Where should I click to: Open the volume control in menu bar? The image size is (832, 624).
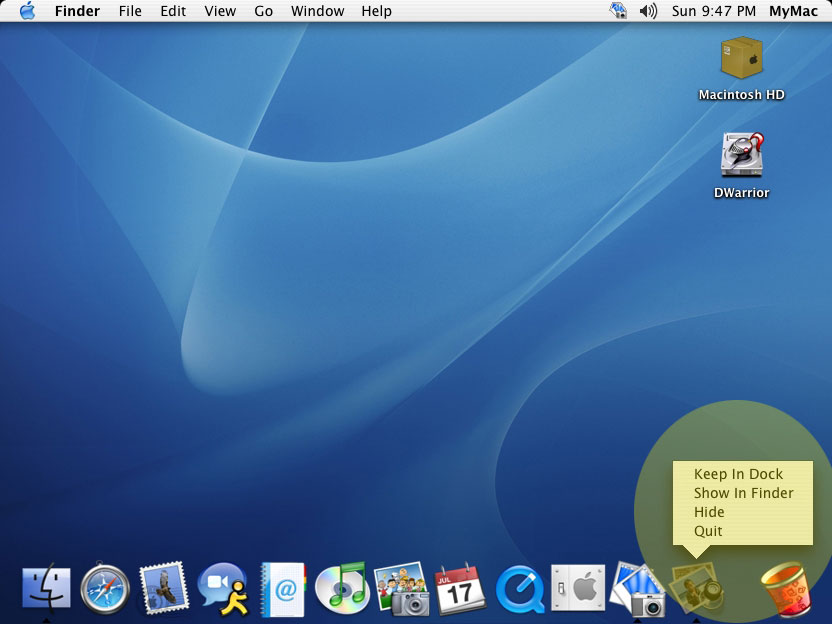click(648, 11)
